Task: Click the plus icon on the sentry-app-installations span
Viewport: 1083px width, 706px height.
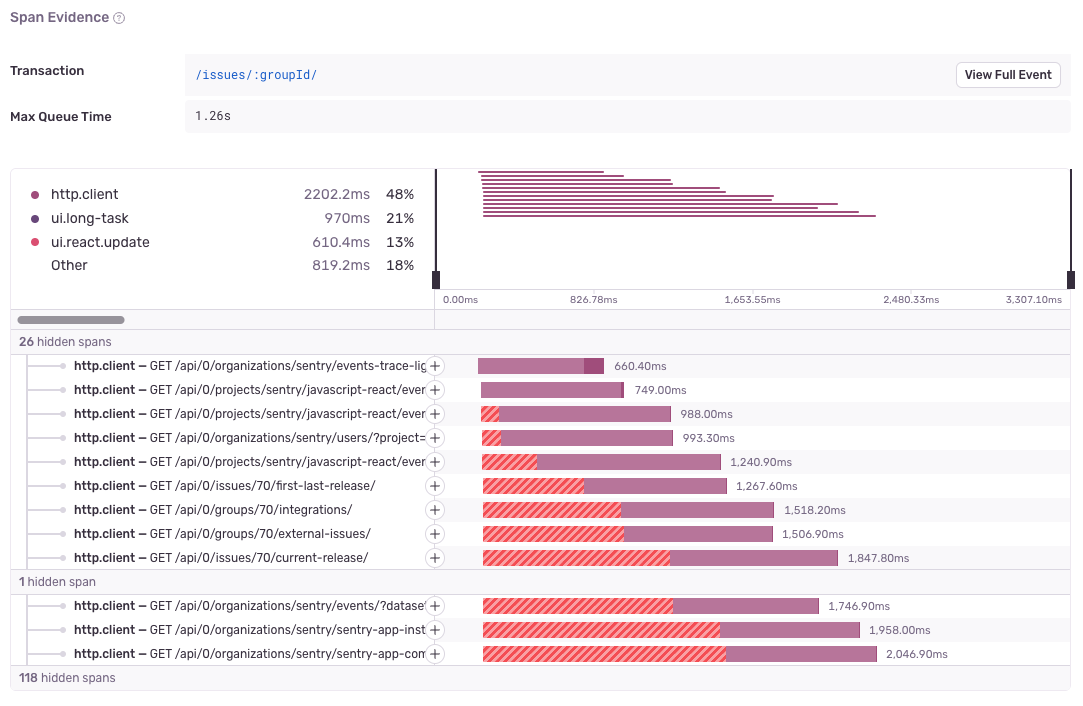Action: tap(435, 630)
